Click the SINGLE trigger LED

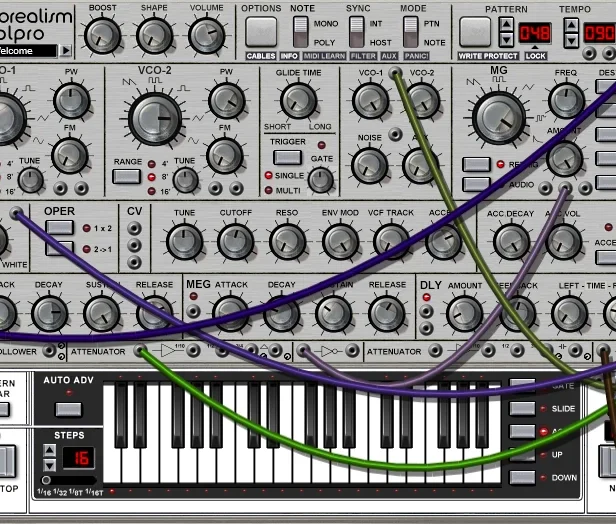point(268,176)
